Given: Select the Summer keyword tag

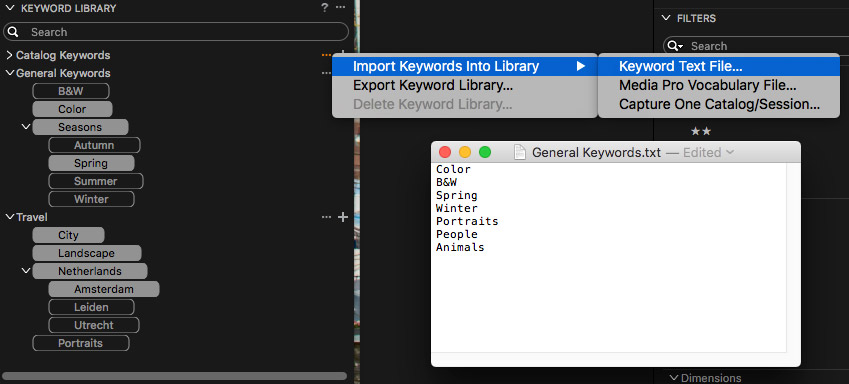Looking at the screenshot, I should click(x=96, y=181).
